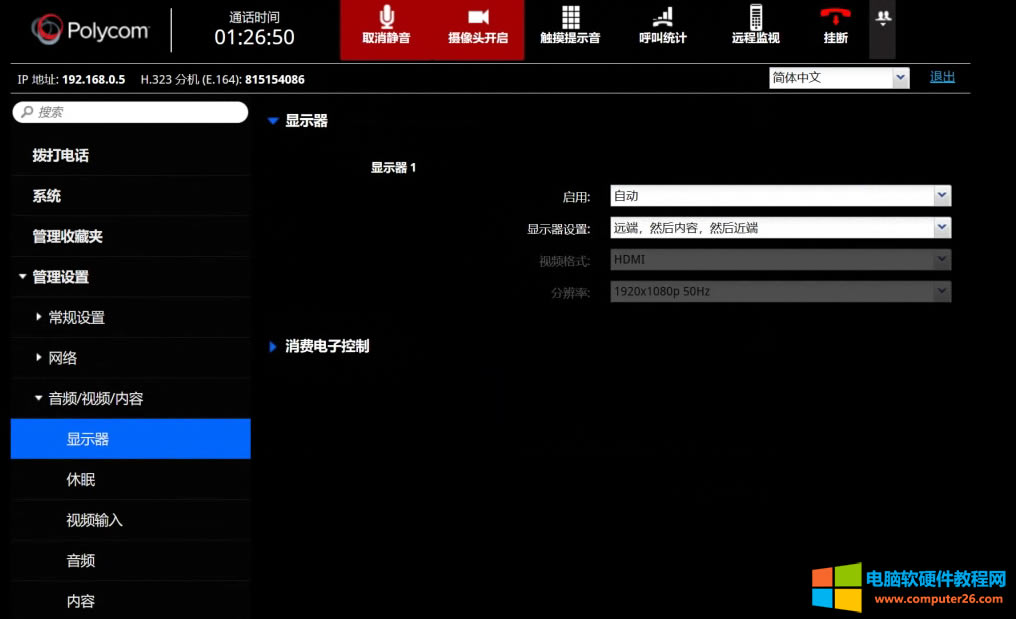Select the touch tones (触摸提示音) icon
This screenshot has width=1016, height=619.
pyautogui.click(x=570, y=22)
